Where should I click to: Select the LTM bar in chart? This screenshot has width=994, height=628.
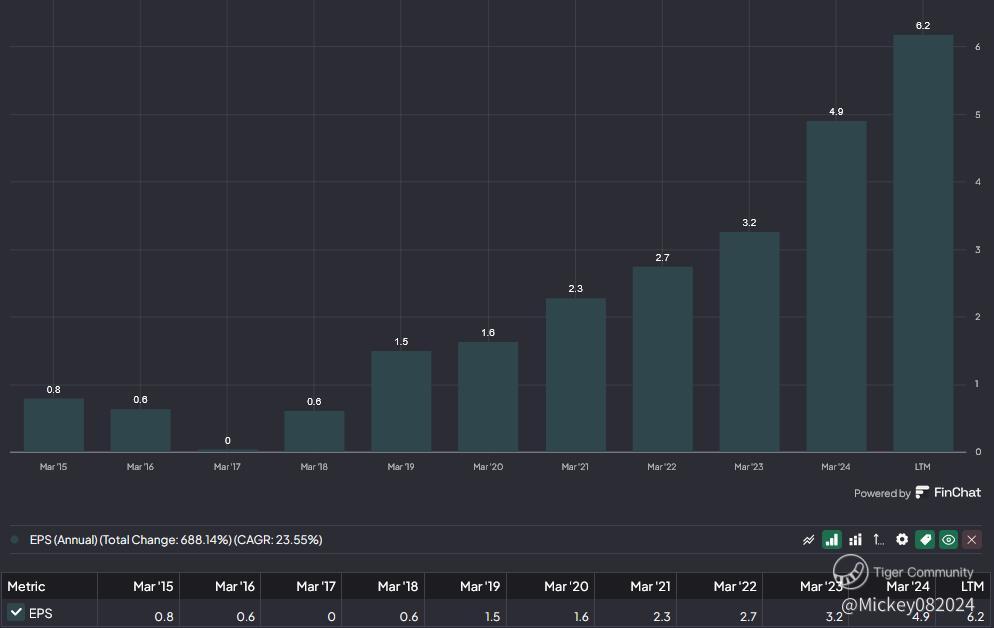922,243
